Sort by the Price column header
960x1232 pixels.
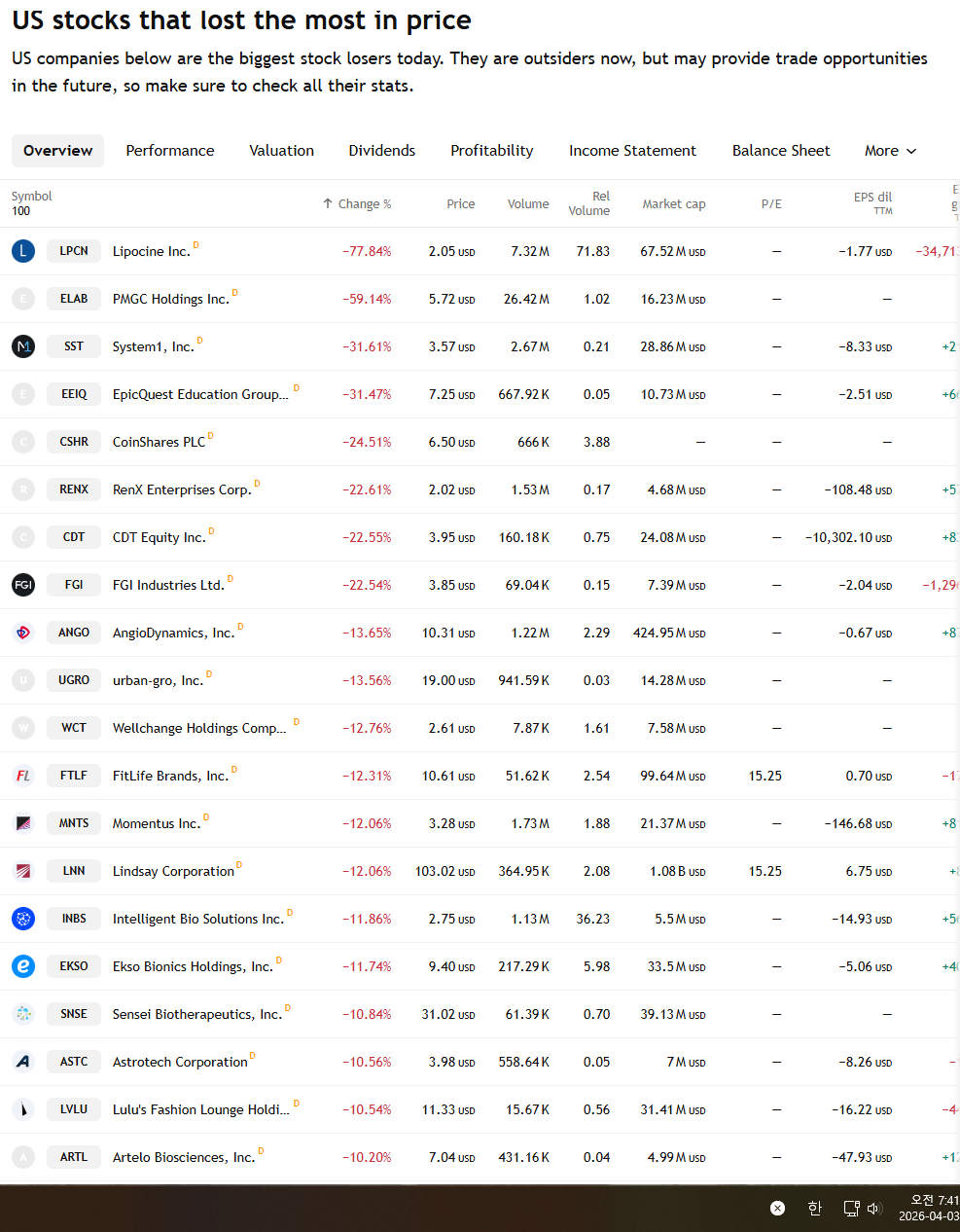point(461,204)
